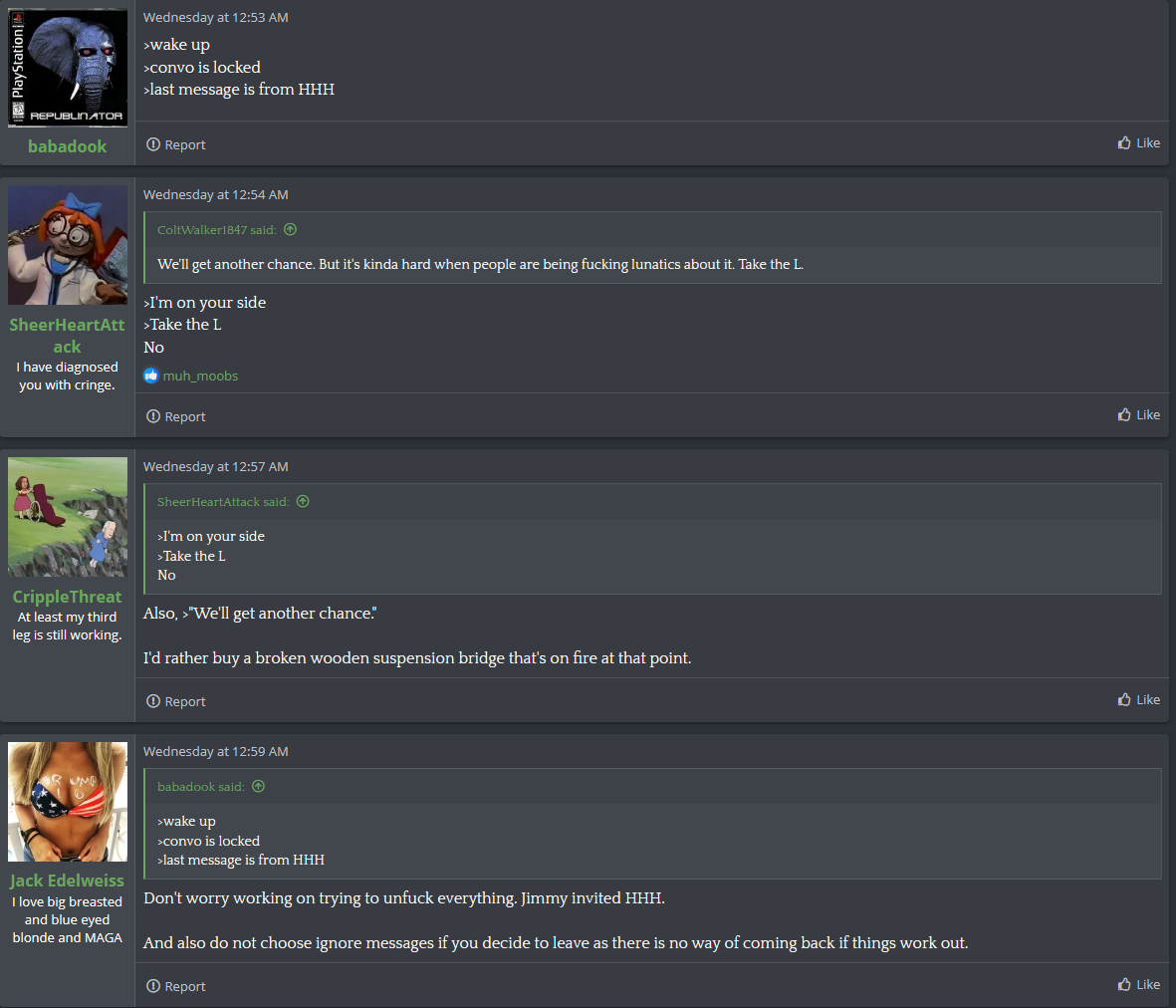Report SheerHeartAttack's reply
Screen dimensions: 1176x1008
[175, 416]
